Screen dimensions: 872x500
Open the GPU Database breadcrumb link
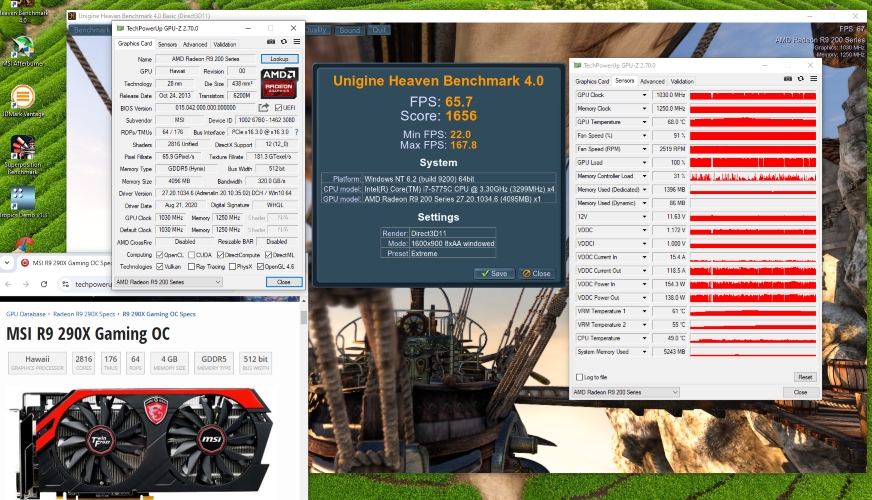[26, 314]
